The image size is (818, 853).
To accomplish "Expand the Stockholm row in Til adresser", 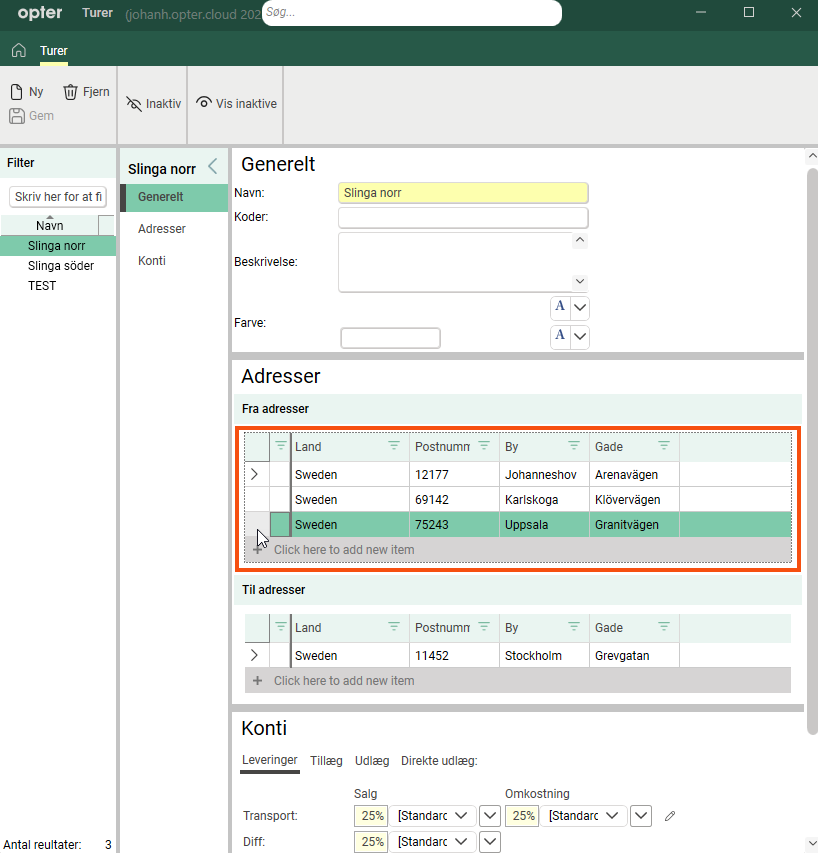I will point(254,656).
